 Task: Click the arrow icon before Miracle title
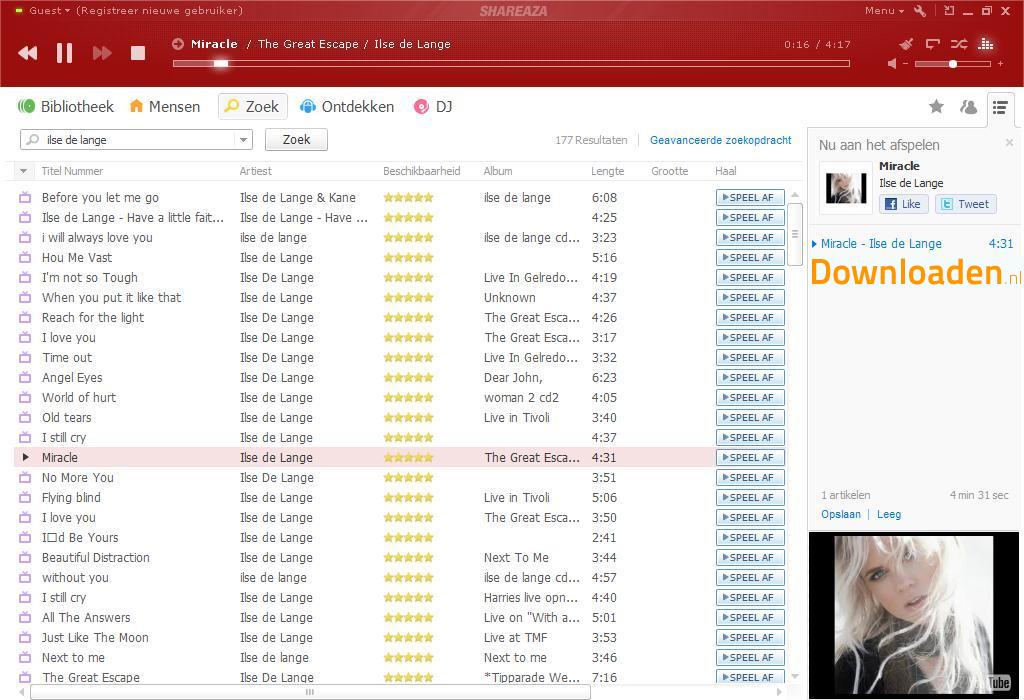[178, 44]
